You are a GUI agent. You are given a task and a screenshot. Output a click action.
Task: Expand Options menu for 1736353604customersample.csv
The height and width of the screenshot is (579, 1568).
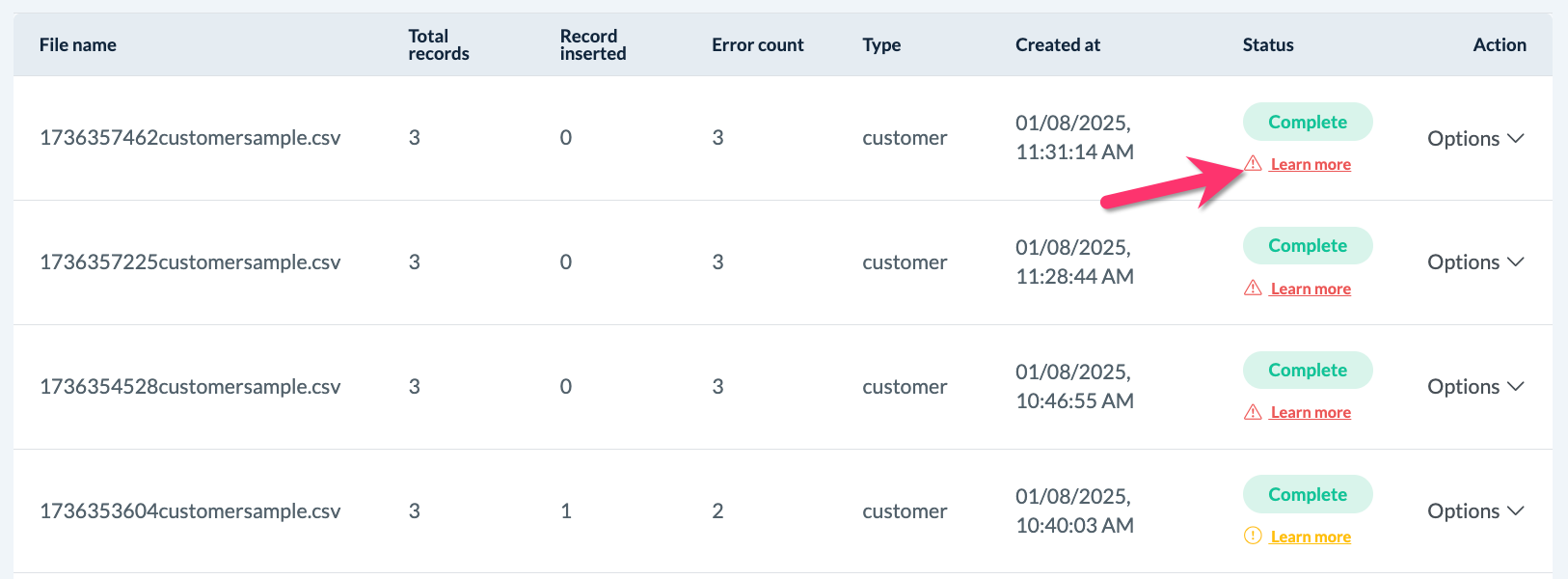pyautogui.click(x=1475, y=511)
